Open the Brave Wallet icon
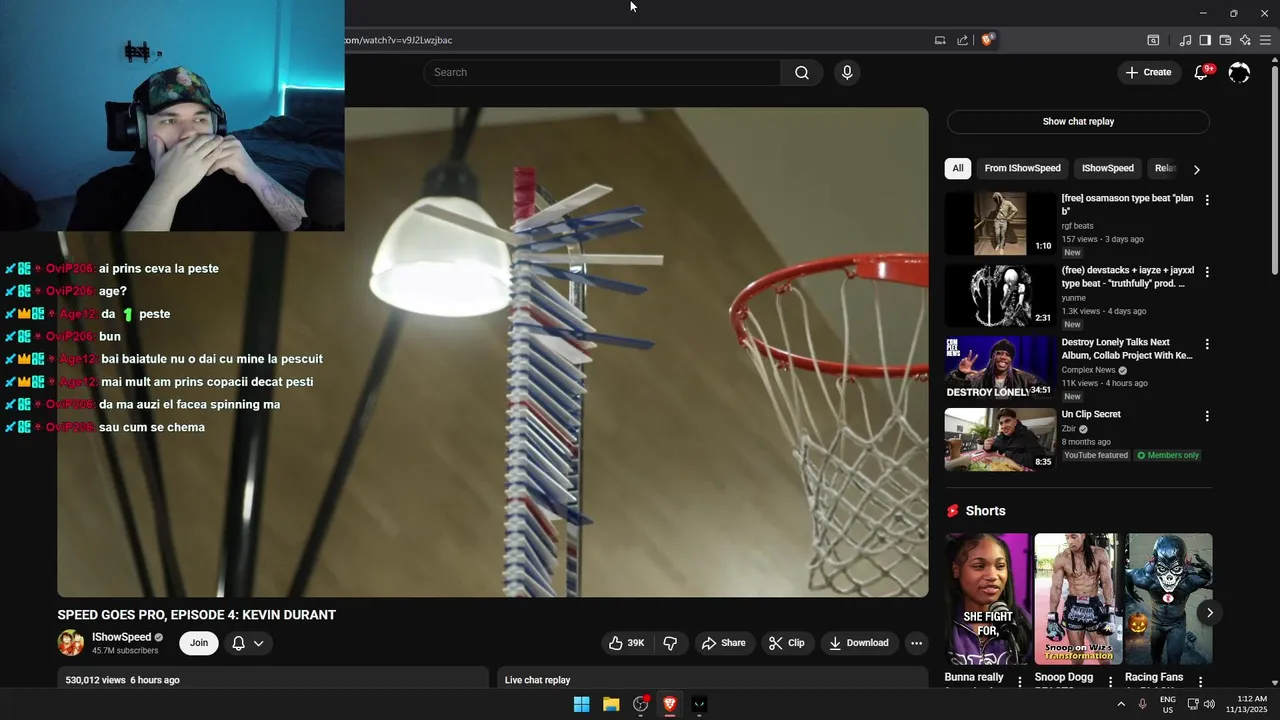The height and width of the screenshot is (720, 1280). click(x=1225, y=40)
